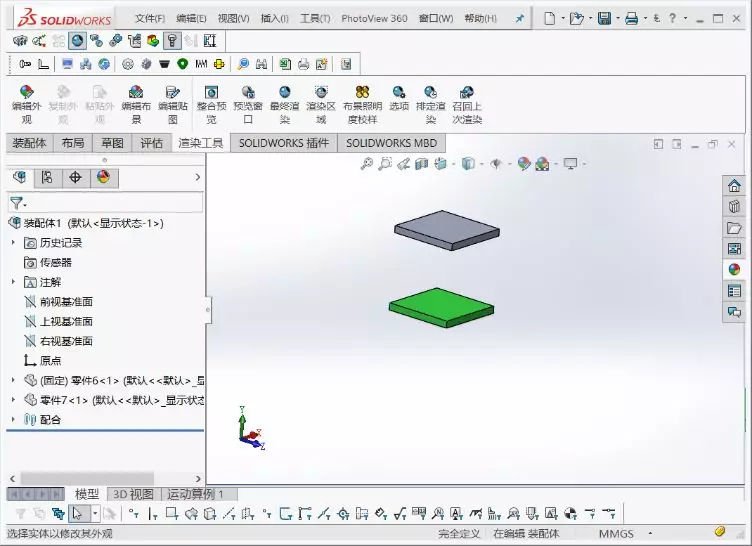
Task: Expand the manager panel tabs chevron
Action: 198,178
